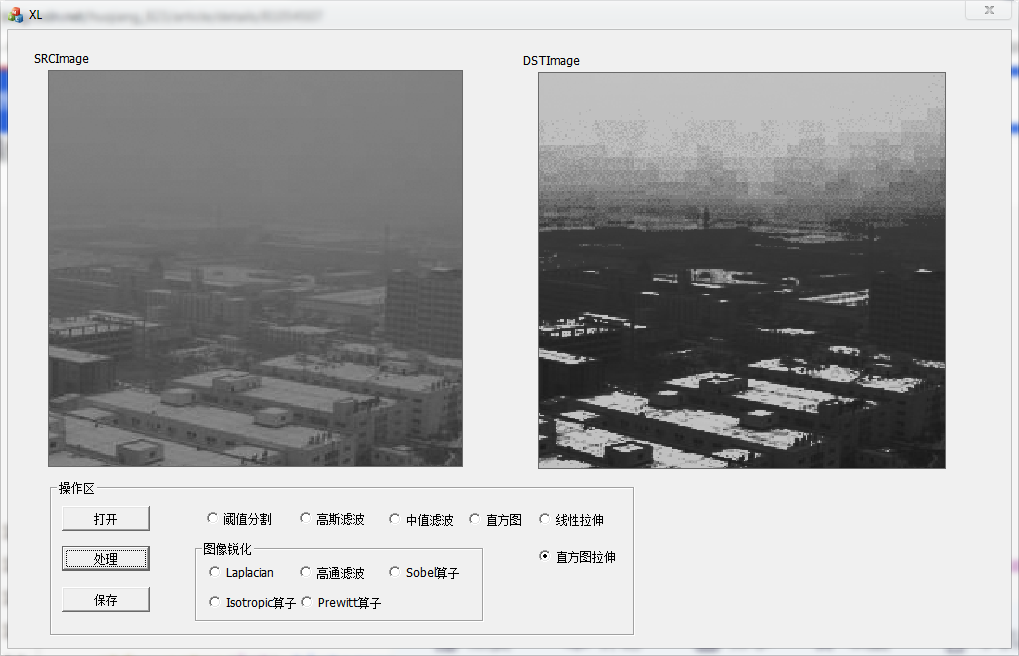Click the source image preview

pos(255,269)
